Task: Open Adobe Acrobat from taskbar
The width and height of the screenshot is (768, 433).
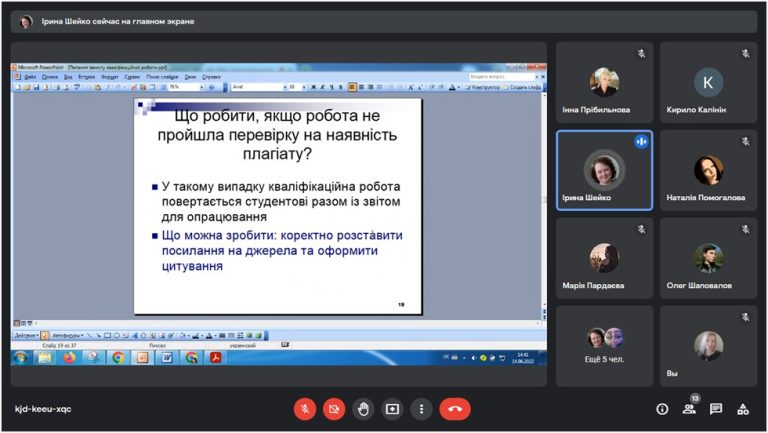Action: [216, 358]
